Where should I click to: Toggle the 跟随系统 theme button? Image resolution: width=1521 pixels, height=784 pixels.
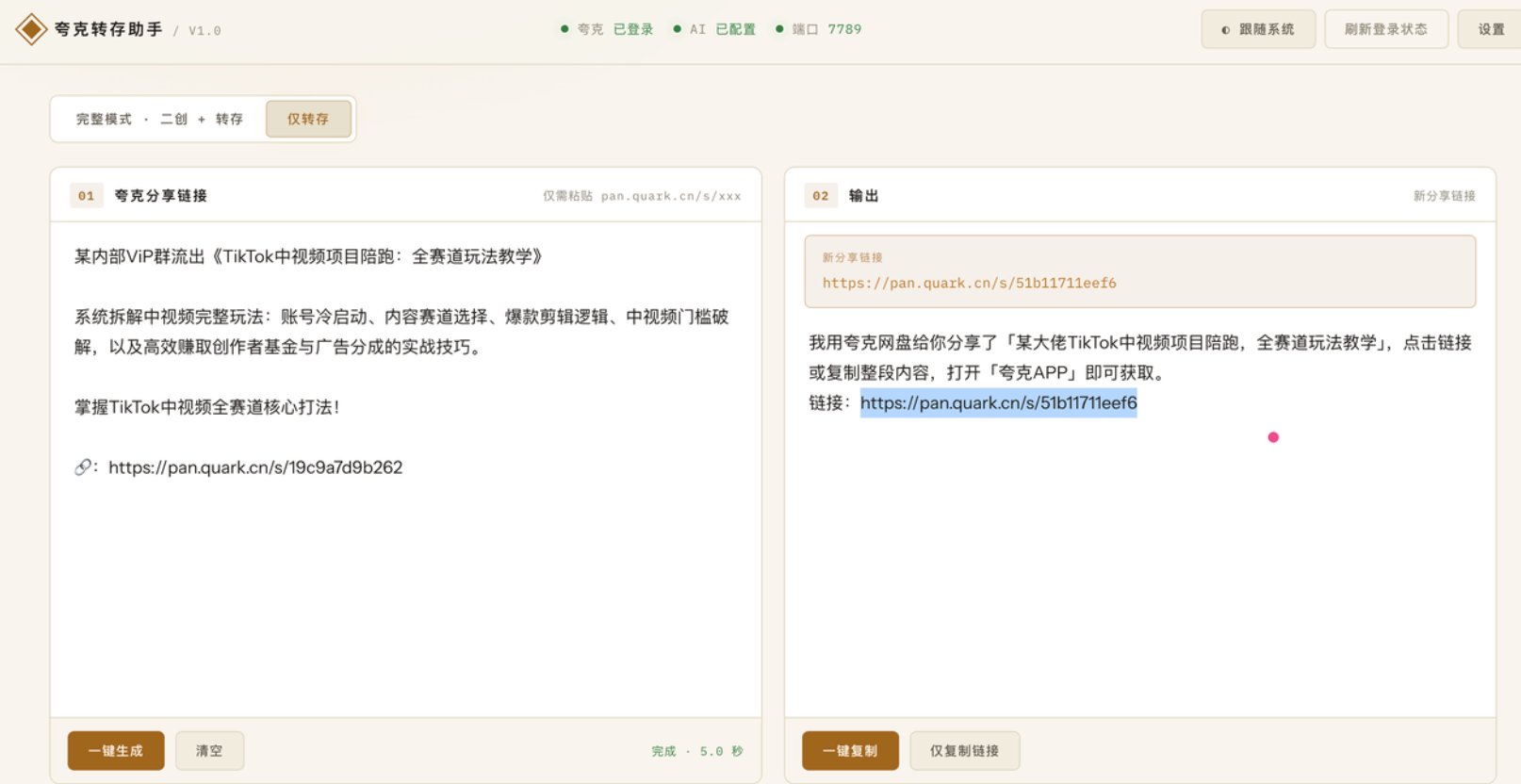tap(1258, 29)
